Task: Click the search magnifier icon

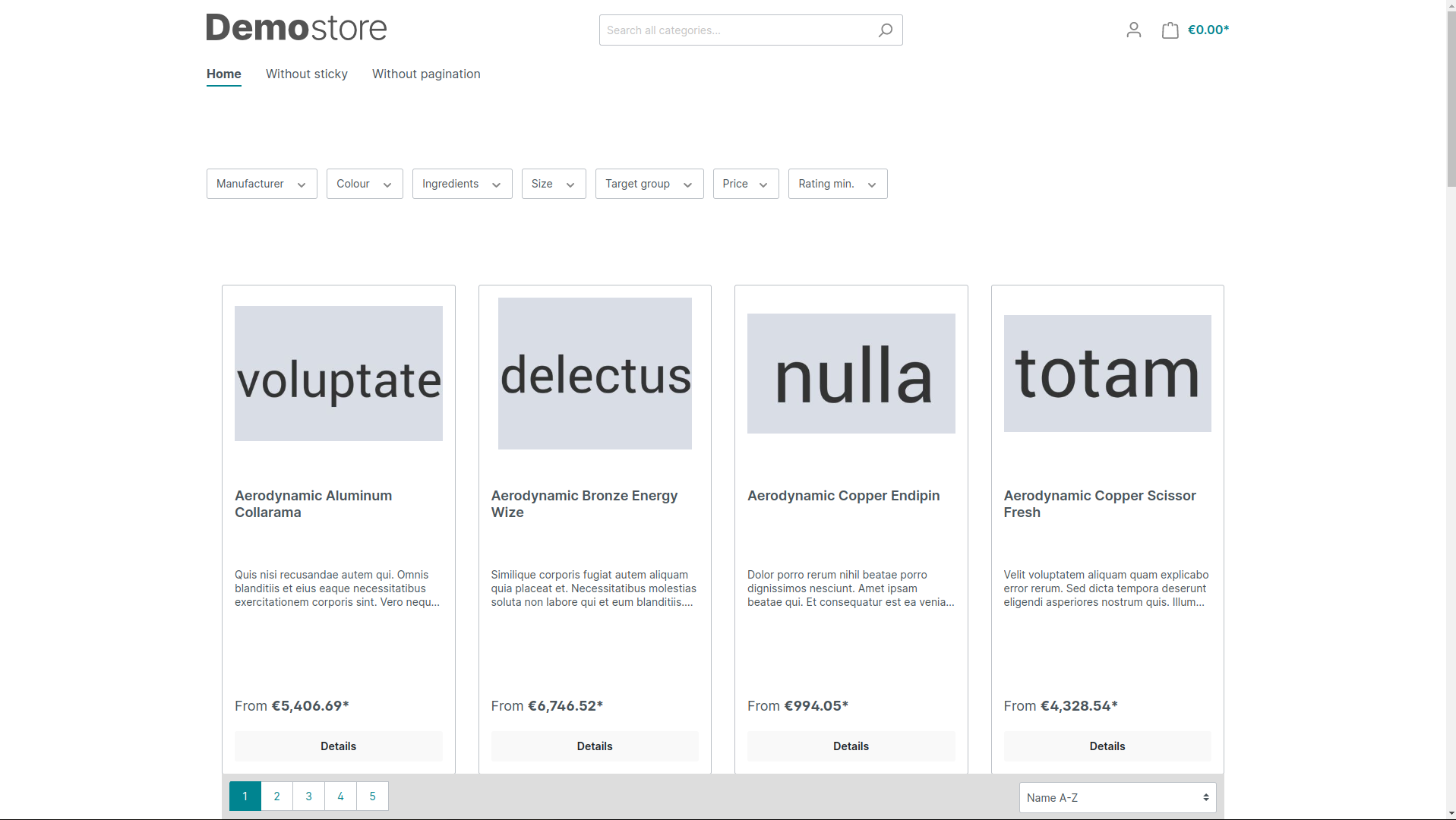Action: tap(885, 30)
